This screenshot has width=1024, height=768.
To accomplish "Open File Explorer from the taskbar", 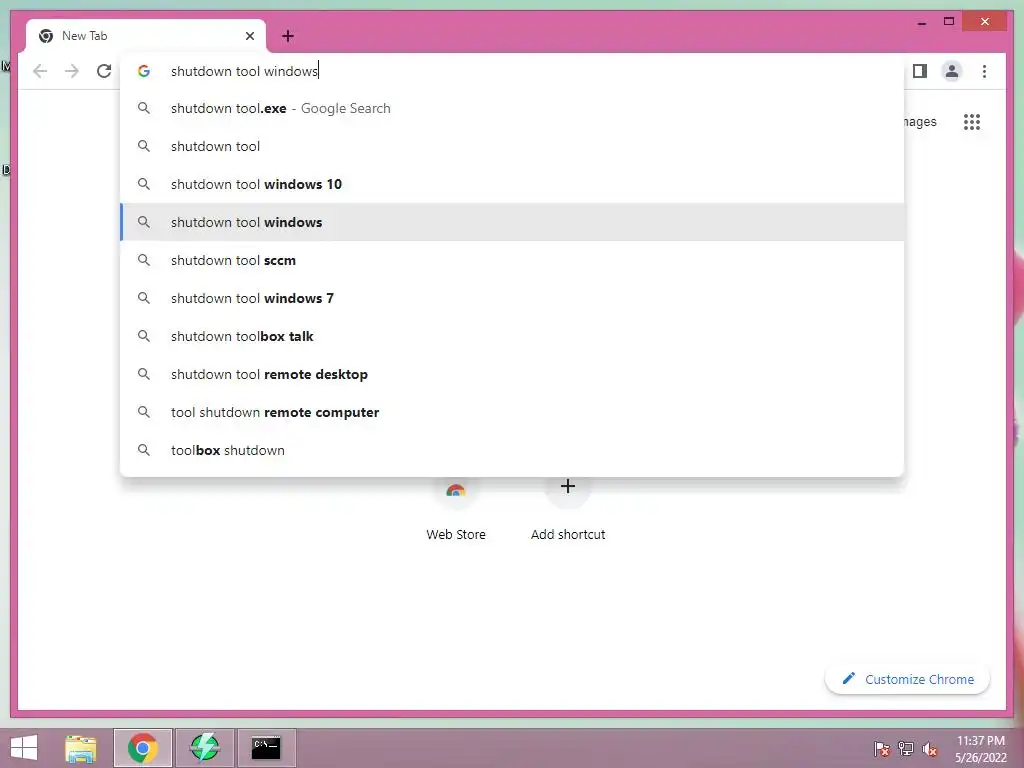I will coord(81,748).
